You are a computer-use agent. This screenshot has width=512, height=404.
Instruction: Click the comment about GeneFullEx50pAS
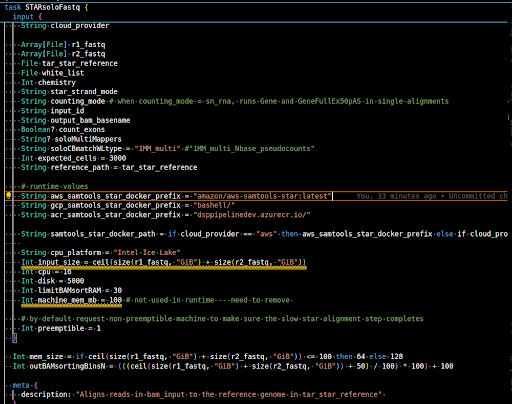click(x=279, y=101)
